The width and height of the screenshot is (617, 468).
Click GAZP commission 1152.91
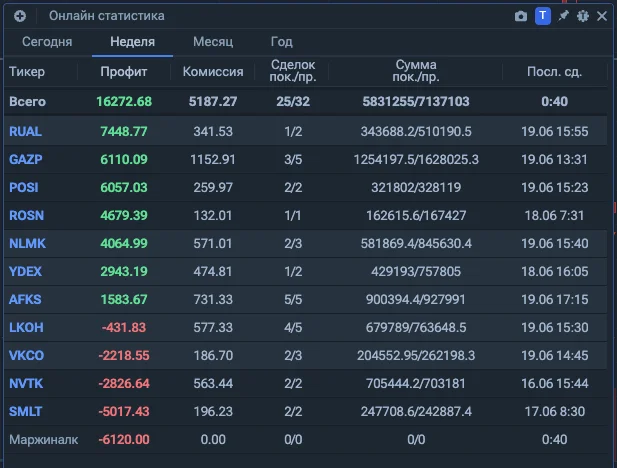[x=213, y=159]
